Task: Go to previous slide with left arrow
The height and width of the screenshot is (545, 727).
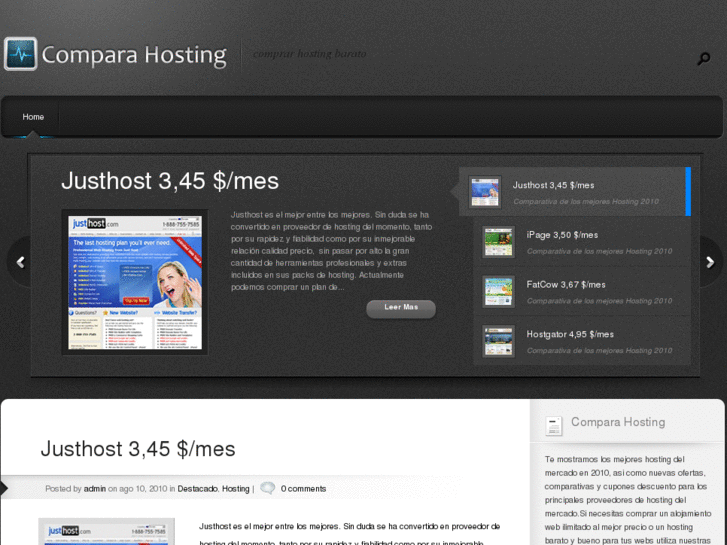Action: coord(20,262)
